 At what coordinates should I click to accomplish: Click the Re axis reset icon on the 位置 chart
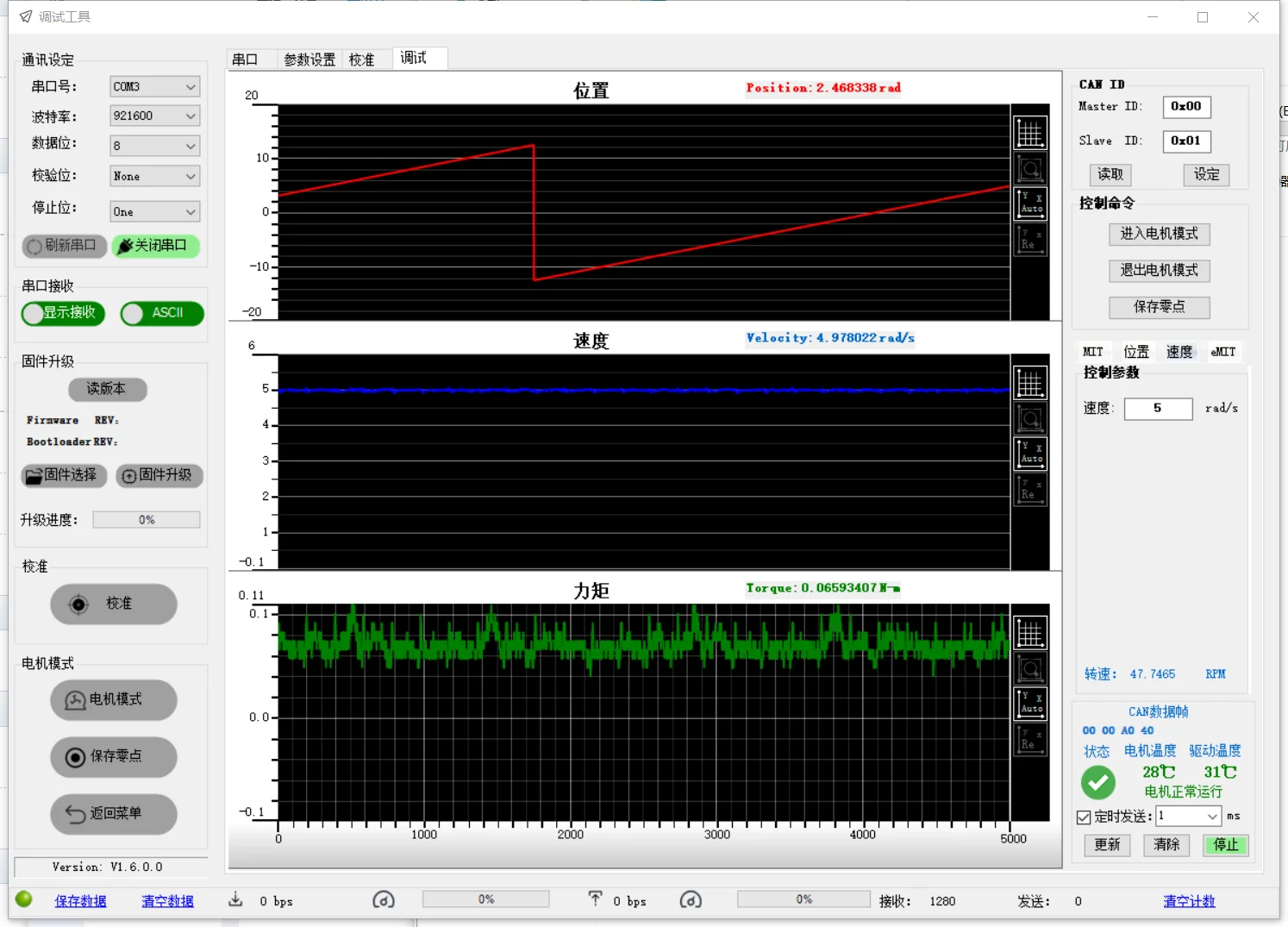pyautogui.click(x=1029, y=240)
